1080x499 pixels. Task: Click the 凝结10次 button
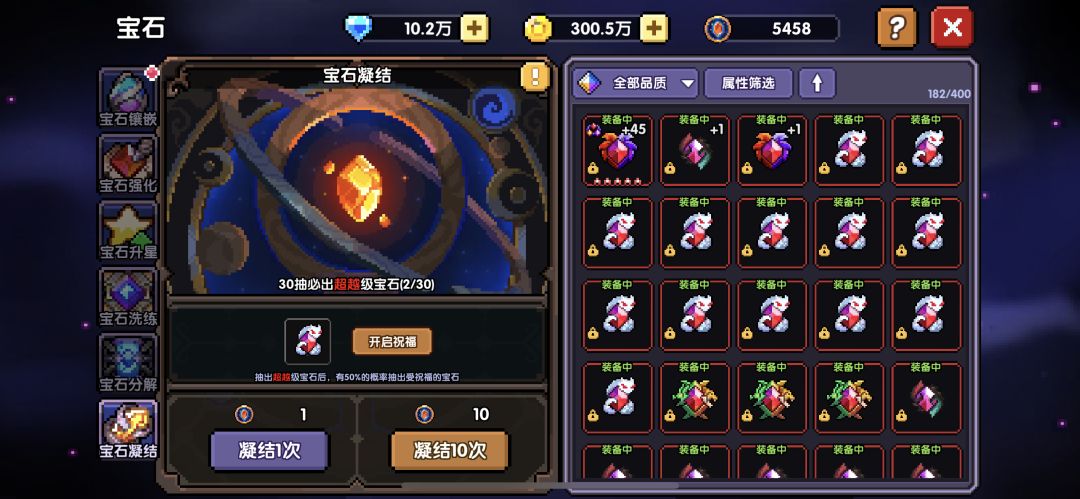click(450, 451)
